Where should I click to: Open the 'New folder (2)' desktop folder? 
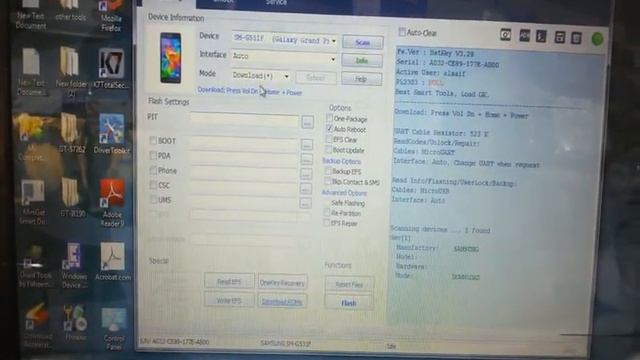pos(71,72)
